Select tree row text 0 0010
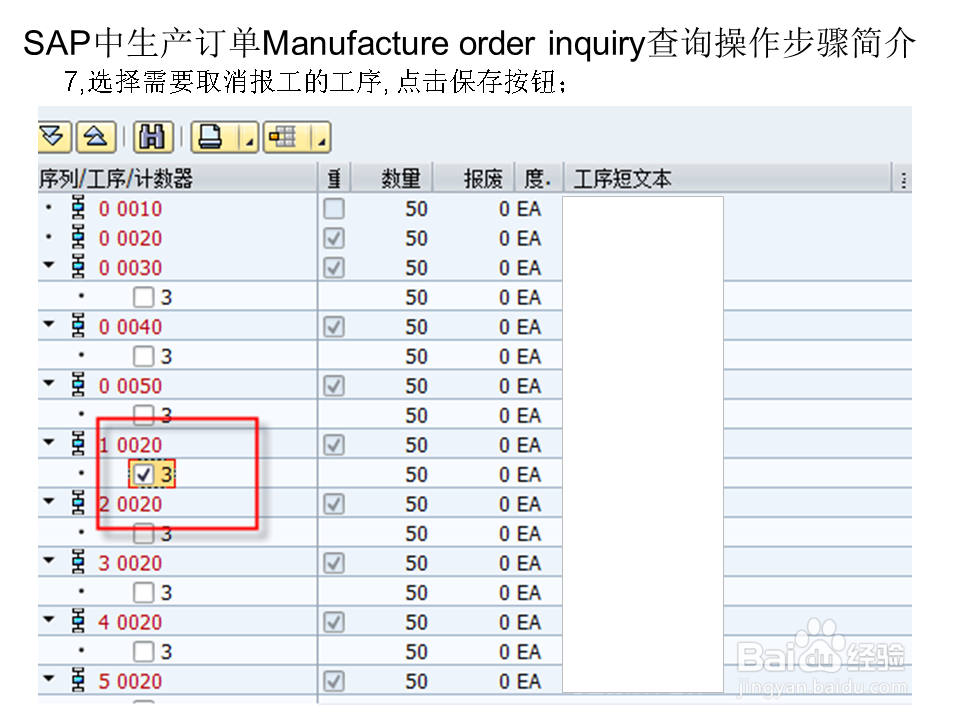Viewport: 960px width, 720px height. click(130, 209)
